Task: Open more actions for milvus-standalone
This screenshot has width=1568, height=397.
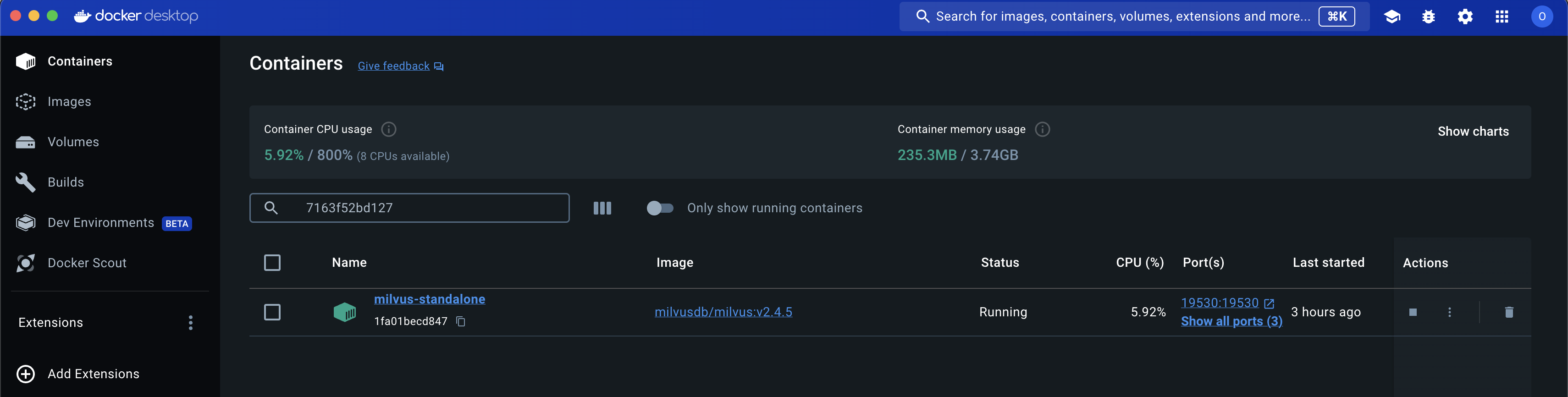Action: pyautogui.click(x=1449, y=312)
